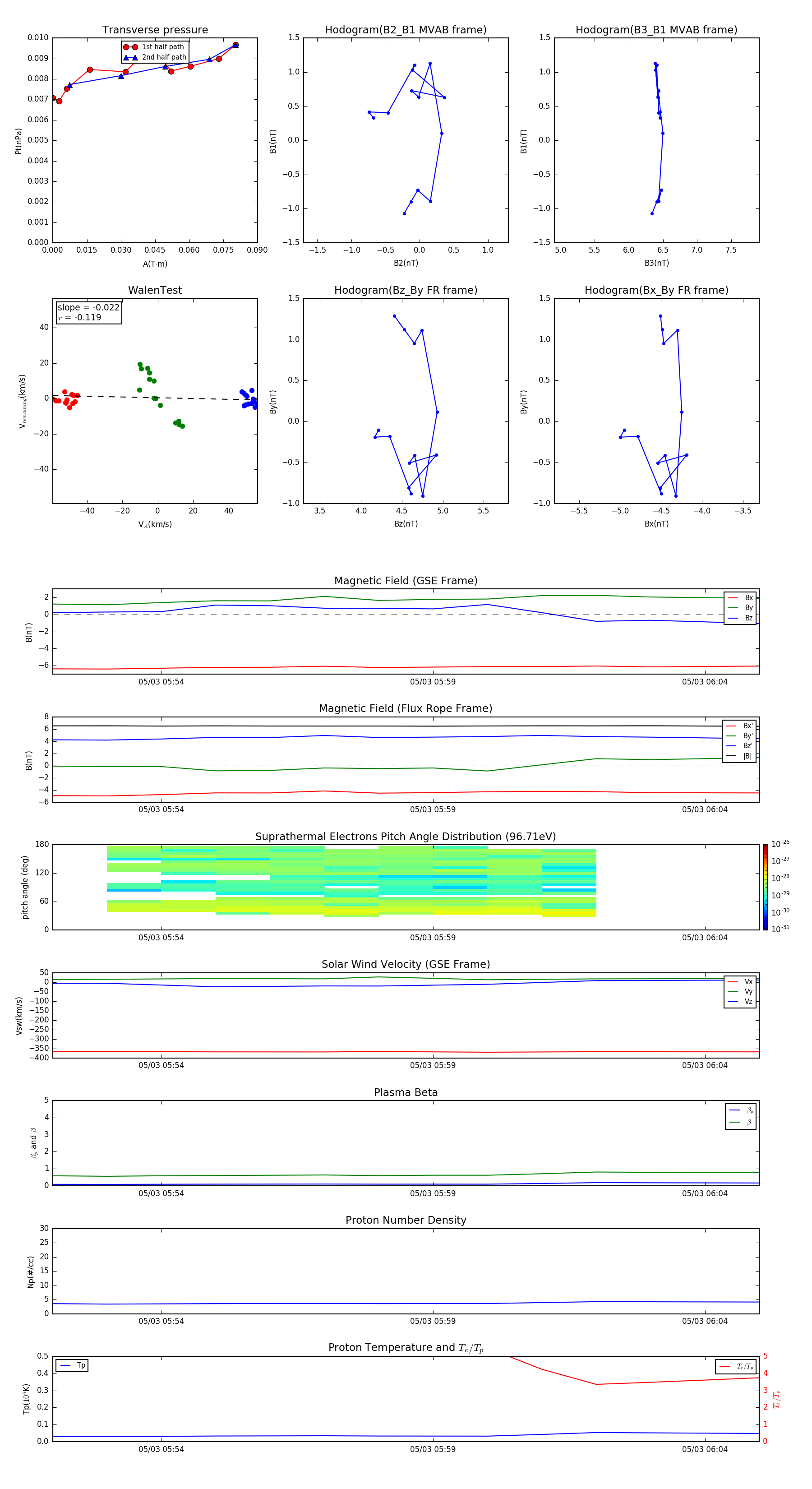812x1489 pixels.
Task: Click the Pt(nPa) y-axis label
Action: click(x=18, y=141)
